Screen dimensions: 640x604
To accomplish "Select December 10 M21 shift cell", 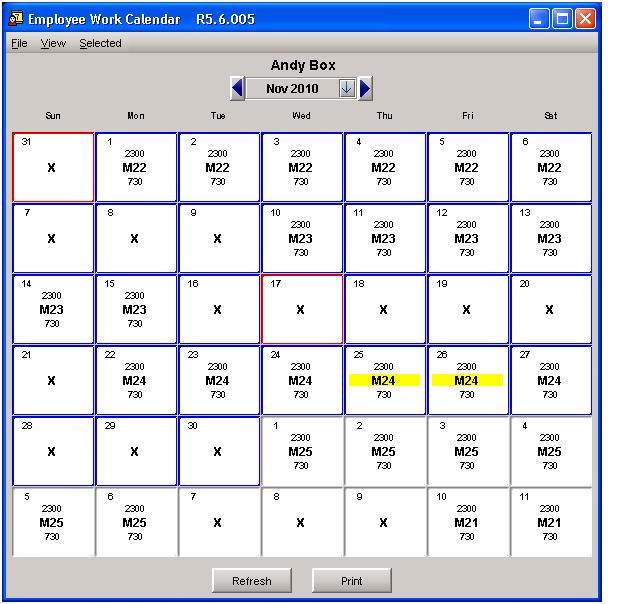I will point(468,522).
